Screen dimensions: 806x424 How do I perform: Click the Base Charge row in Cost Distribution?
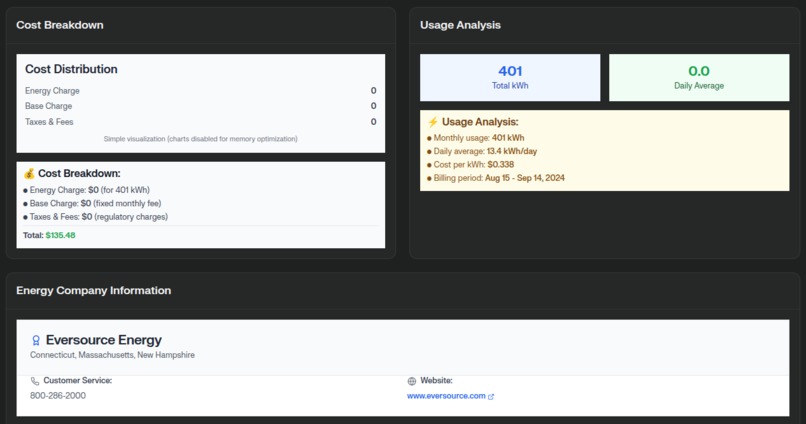click(200, 106)
